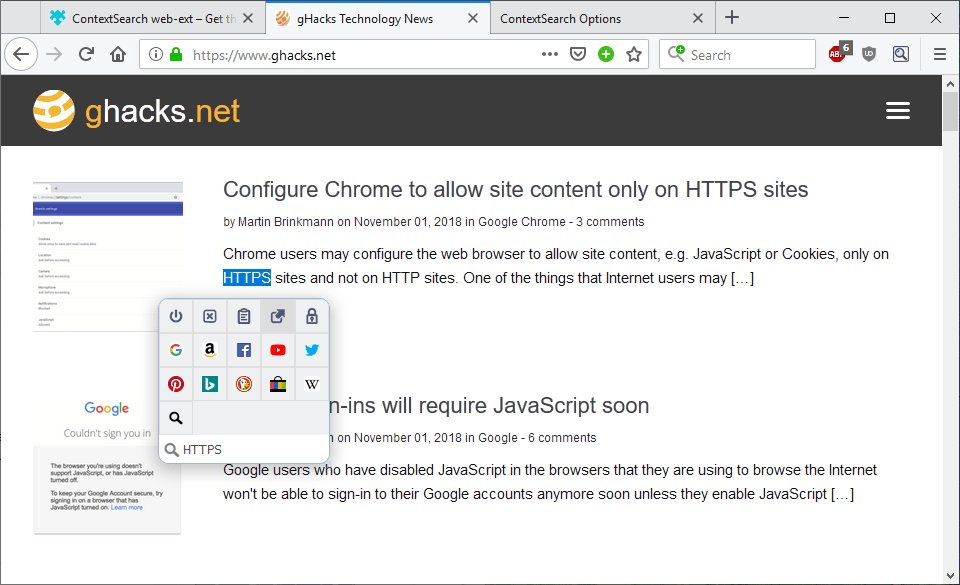The height and width of the screenshot is (585, 960).
Task: Click the vertical scrollbar thumb
Action: 950,111
